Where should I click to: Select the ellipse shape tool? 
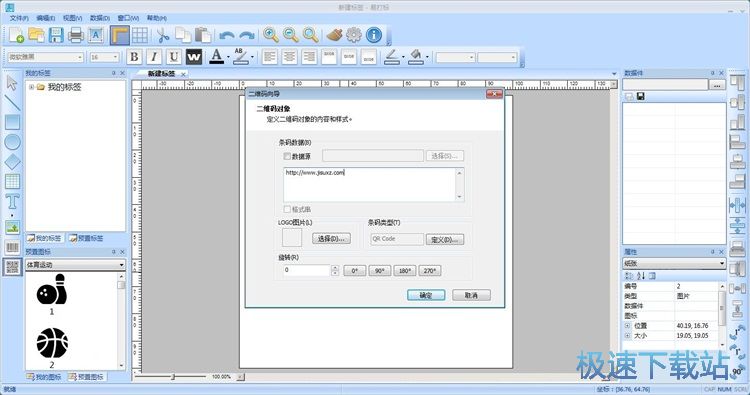tap(12, 142)
